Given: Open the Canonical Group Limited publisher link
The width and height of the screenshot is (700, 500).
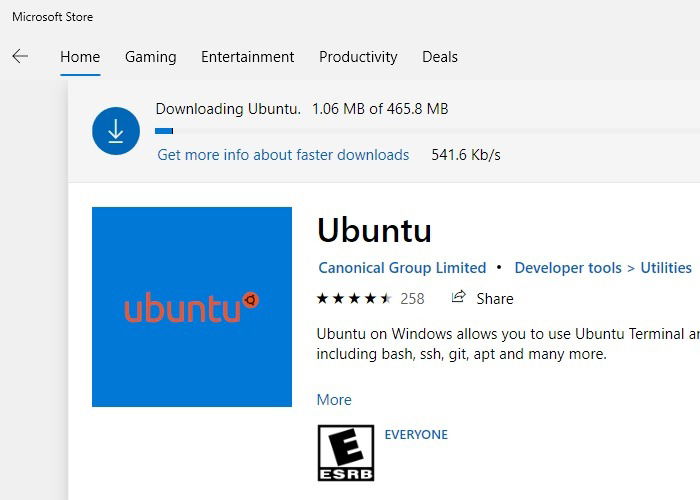Looking at the screenshot, I should (402, 268).
